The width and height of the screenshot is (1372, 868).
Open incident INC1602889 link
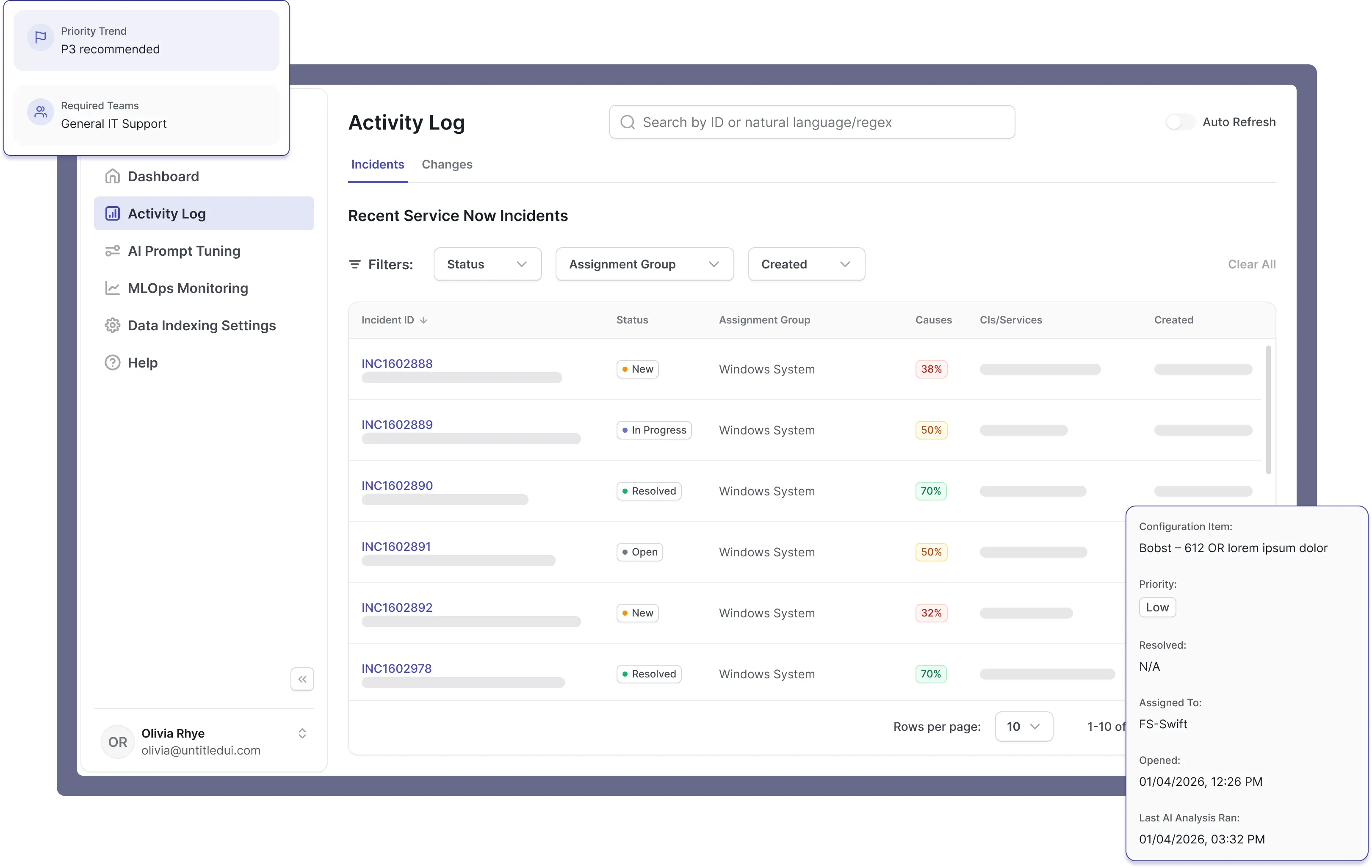(x=396, y=425)
